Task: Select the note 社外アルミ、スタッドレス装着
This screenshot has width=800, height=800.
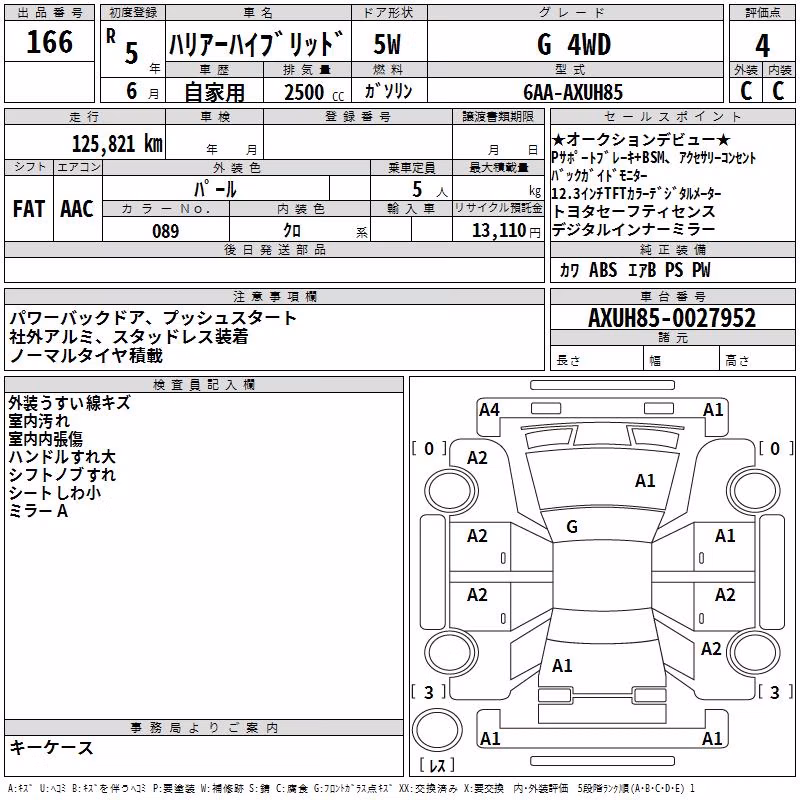Action: click(129, 337)
